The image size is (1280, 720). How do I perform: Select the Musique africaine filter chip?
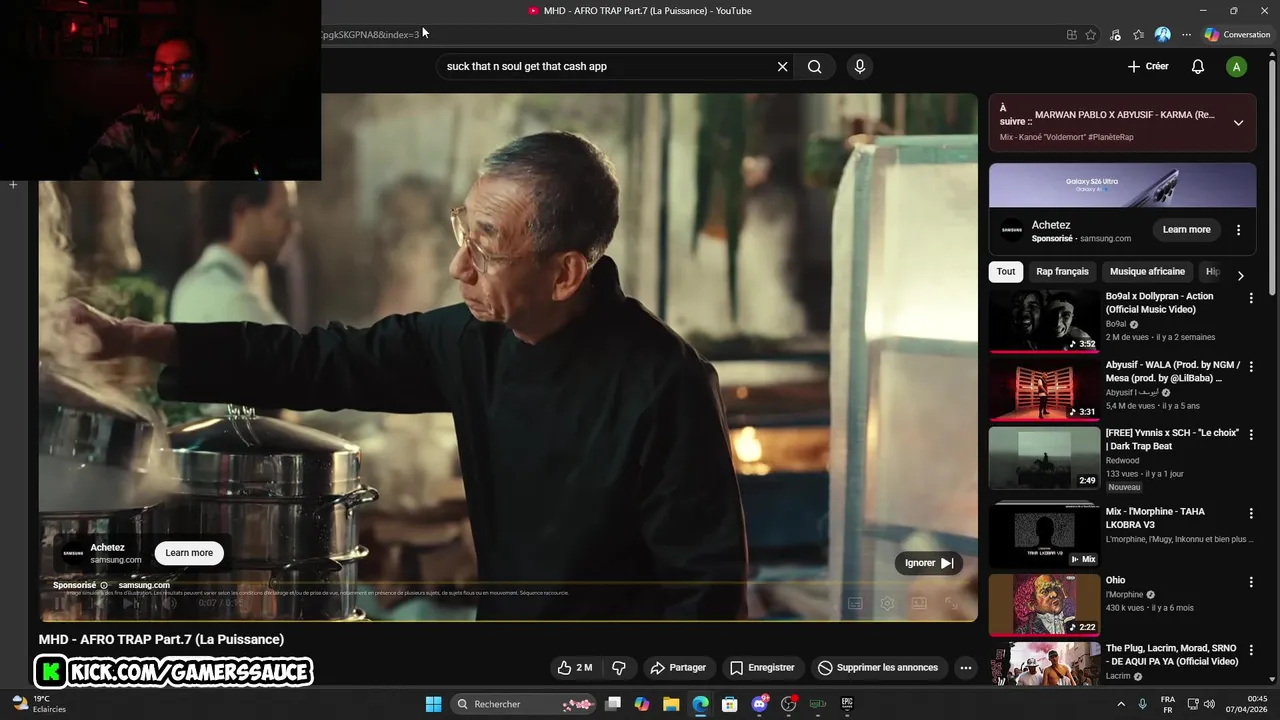[1147, 272]
